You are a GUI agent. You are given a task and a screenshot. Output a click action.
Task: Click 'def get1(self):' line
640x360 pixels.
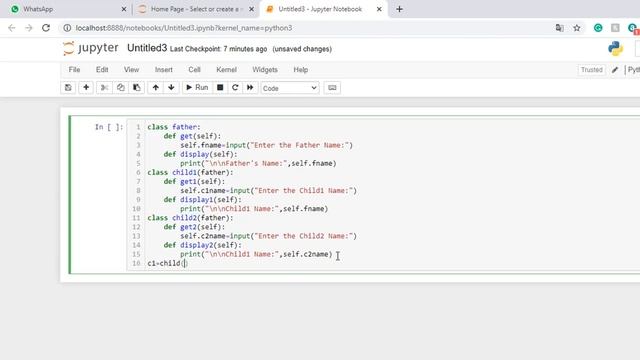pyautogui.click(x=194, y=182)
